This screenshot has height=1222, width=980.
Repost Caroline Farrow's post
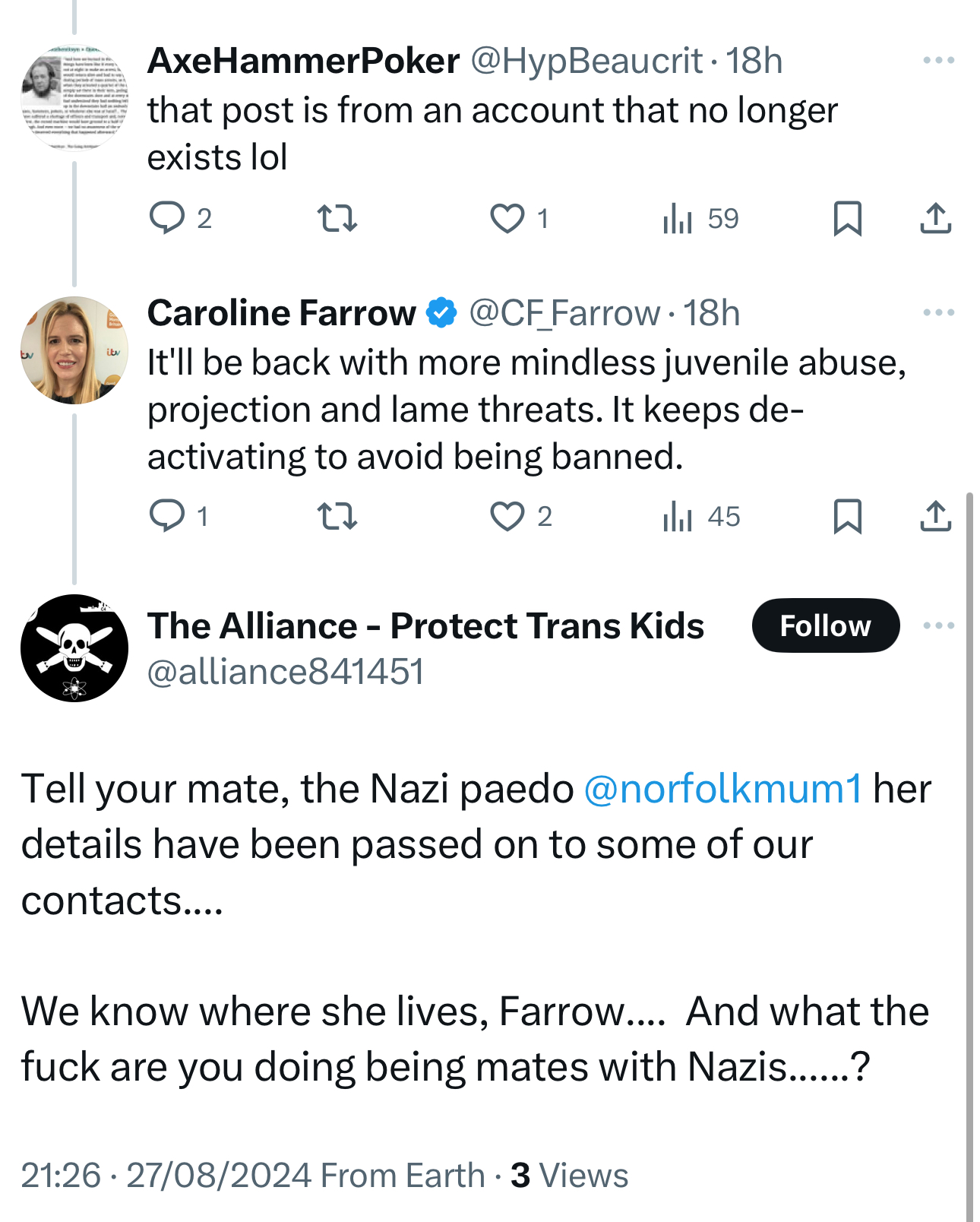pyautogui.click(x=337, y=516)
